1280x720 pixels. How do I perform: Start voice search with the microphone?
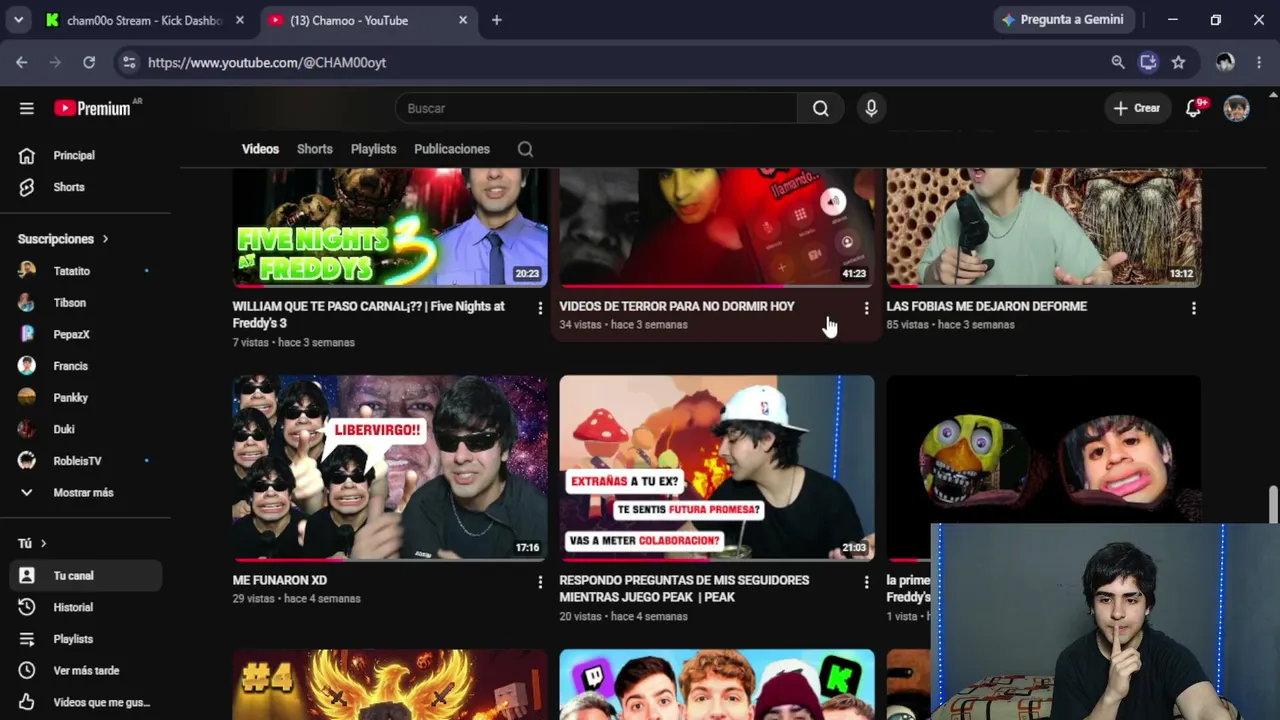click(871, 108)
